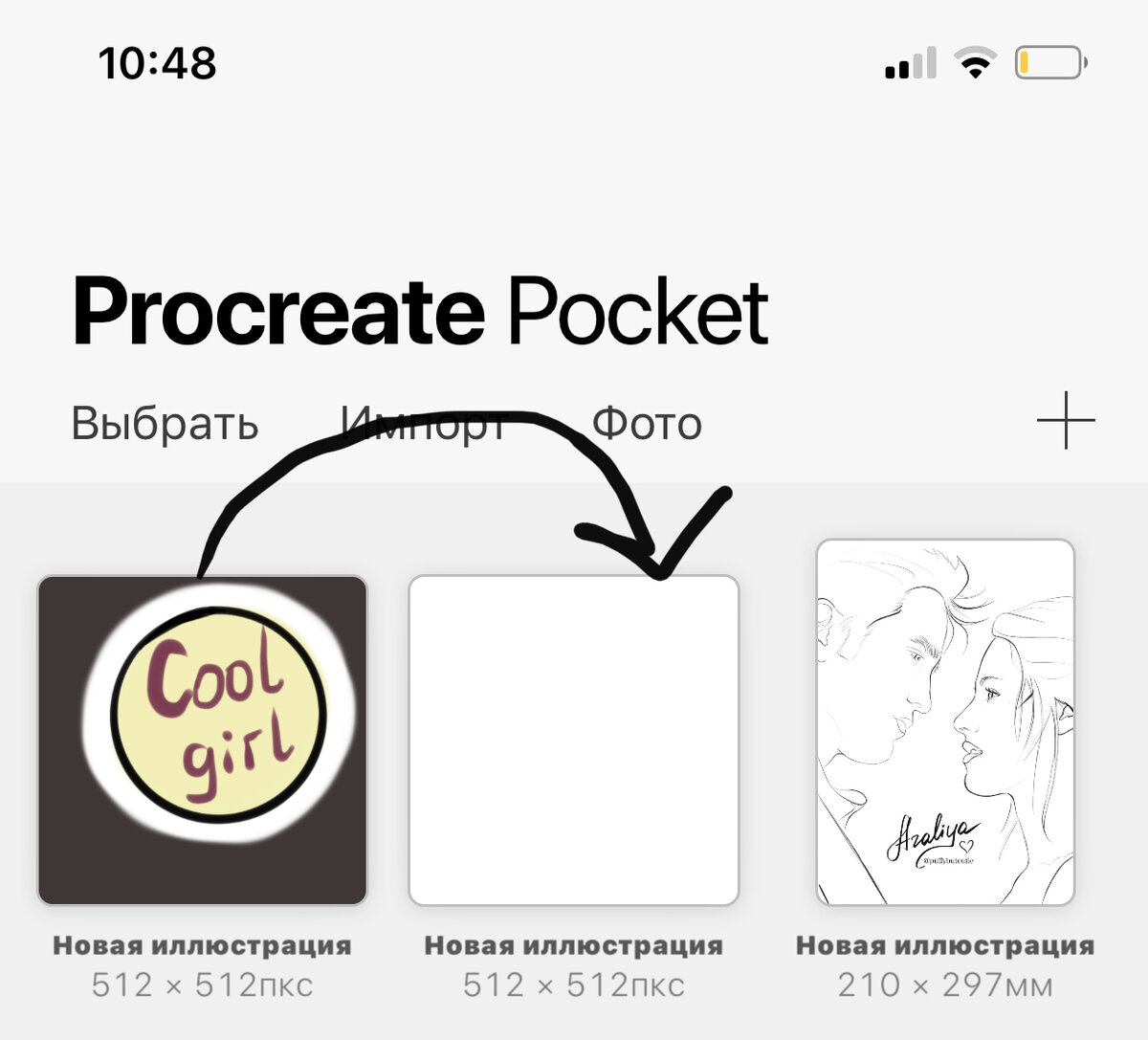Viewport: 1148px width, 1040px height.
Task: Rename the couple sketch artwork title
Action: tap(945, 945)
